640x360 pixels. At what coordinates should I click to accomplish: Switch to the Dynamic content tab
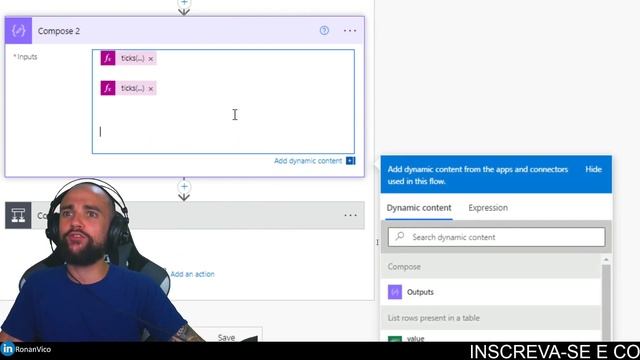pyautogui.click(x=419, y=208)
